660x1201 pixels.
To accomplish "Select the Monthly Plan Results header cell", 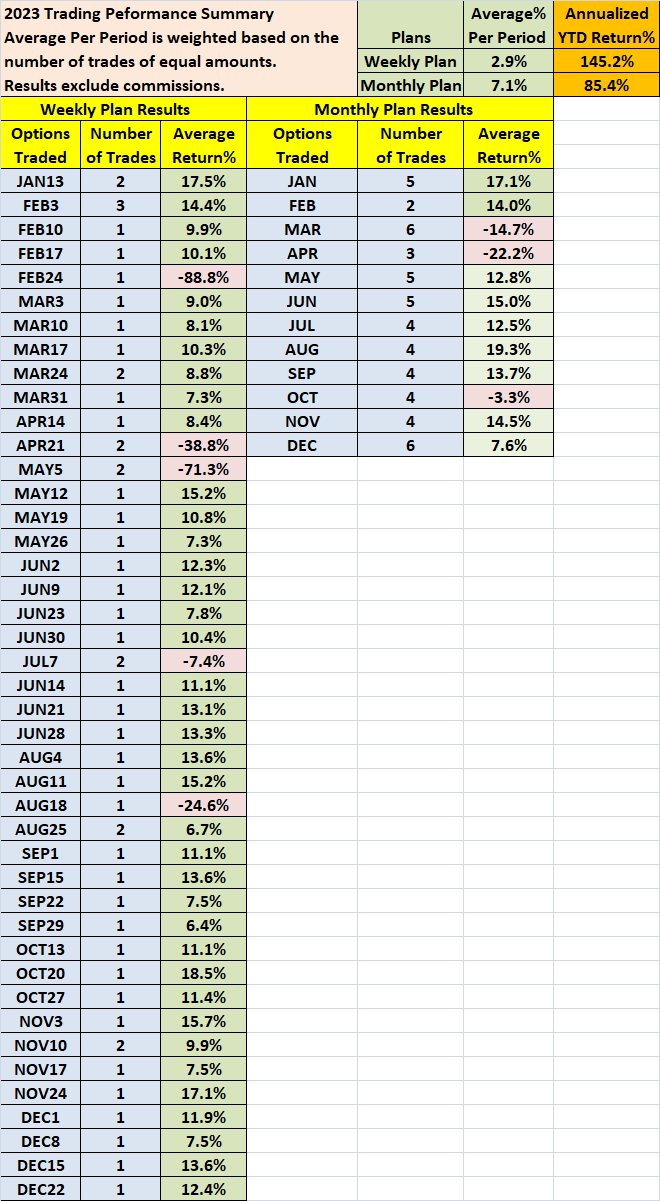I will 400,109.
